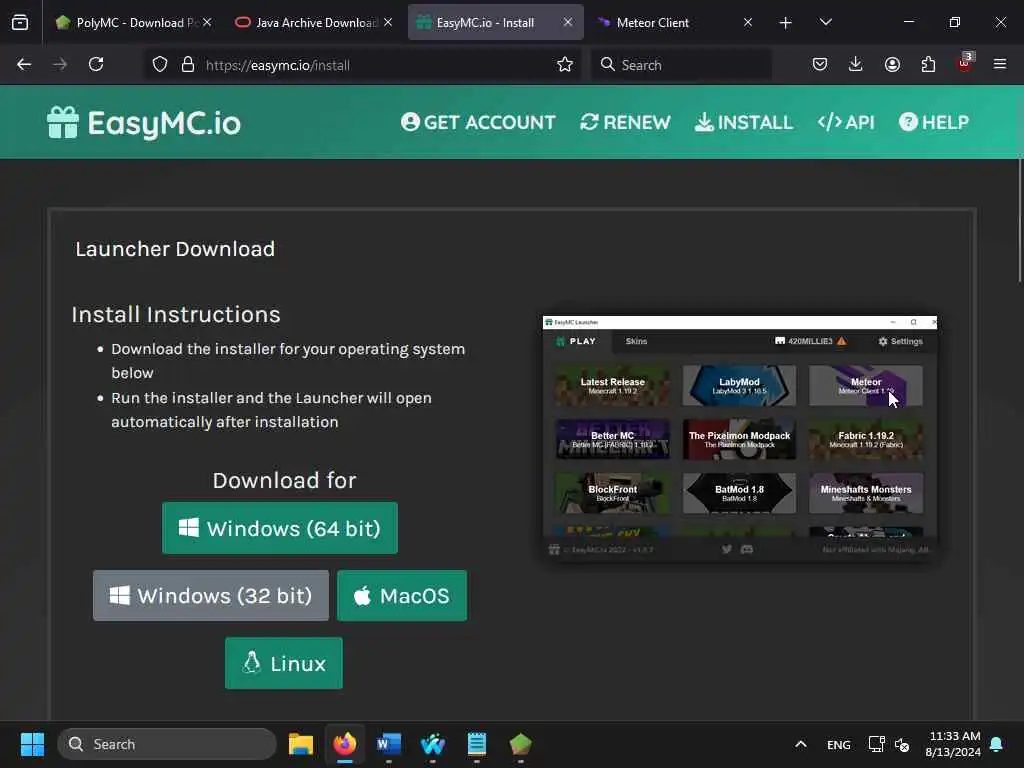Image resolution: width=1024 pixels, height=768 pixels.
Task: View site security lock information
Action: 188,65
